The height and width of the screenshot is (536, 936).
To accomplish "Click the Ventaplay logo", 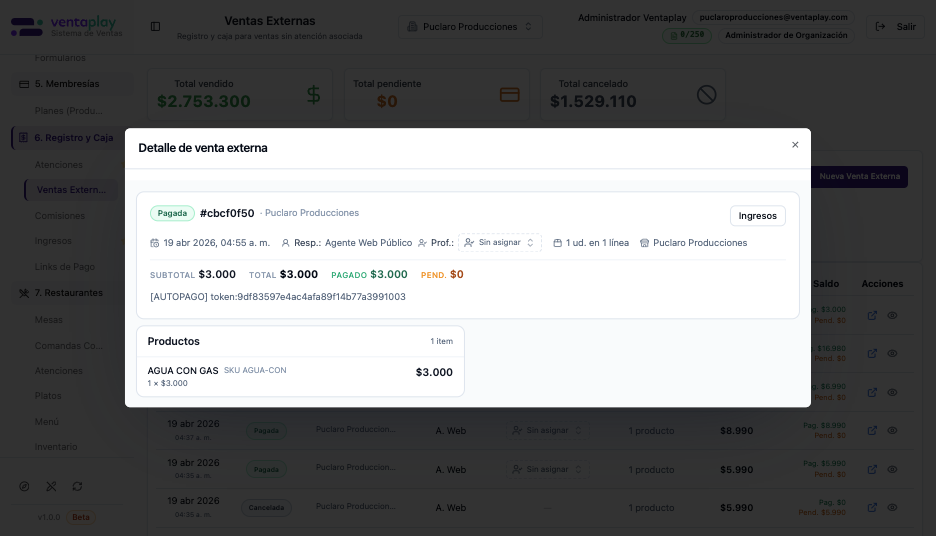I will (67, 26).
